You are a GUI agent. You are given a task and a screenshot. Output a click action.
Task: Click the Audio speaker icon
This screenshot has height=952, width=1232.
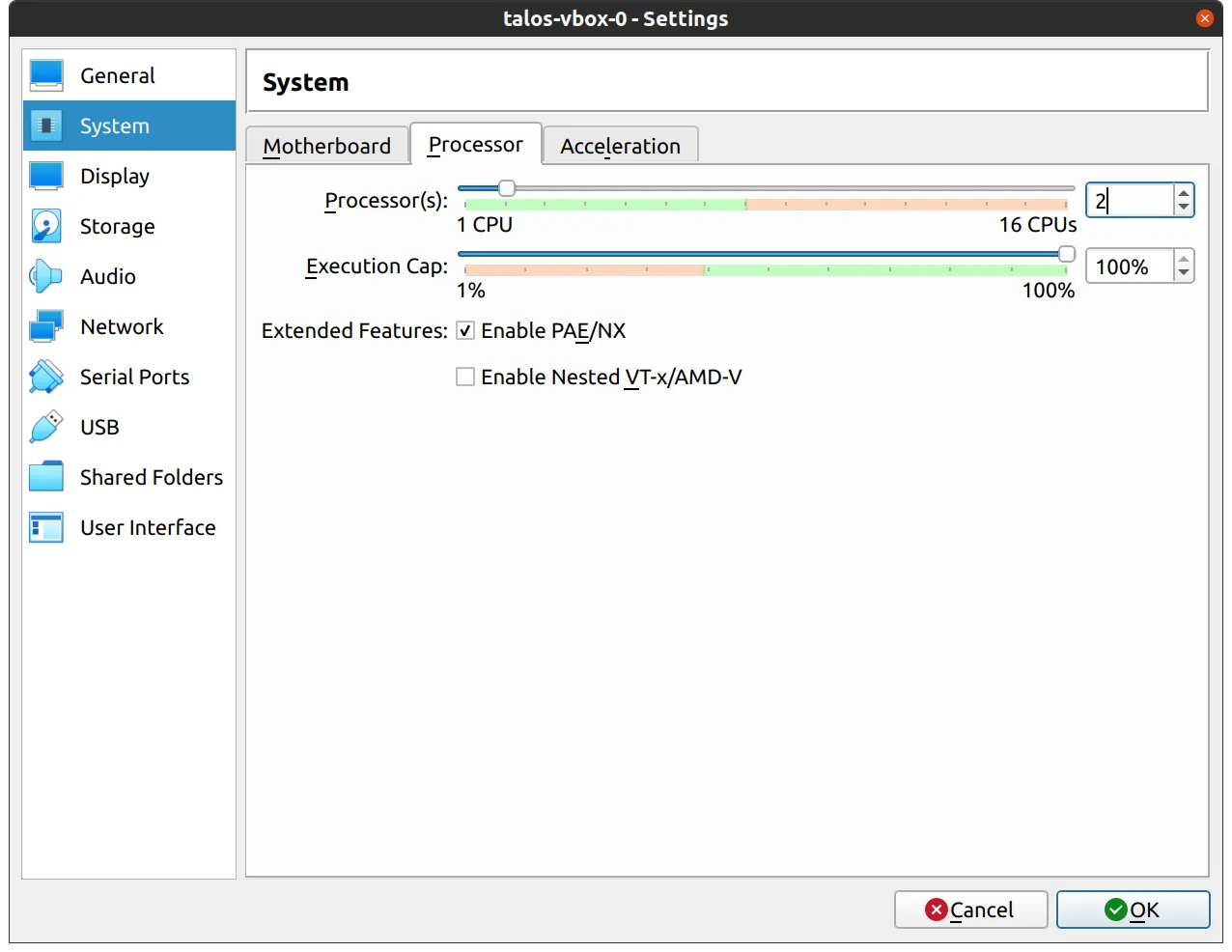coord(46,276)
